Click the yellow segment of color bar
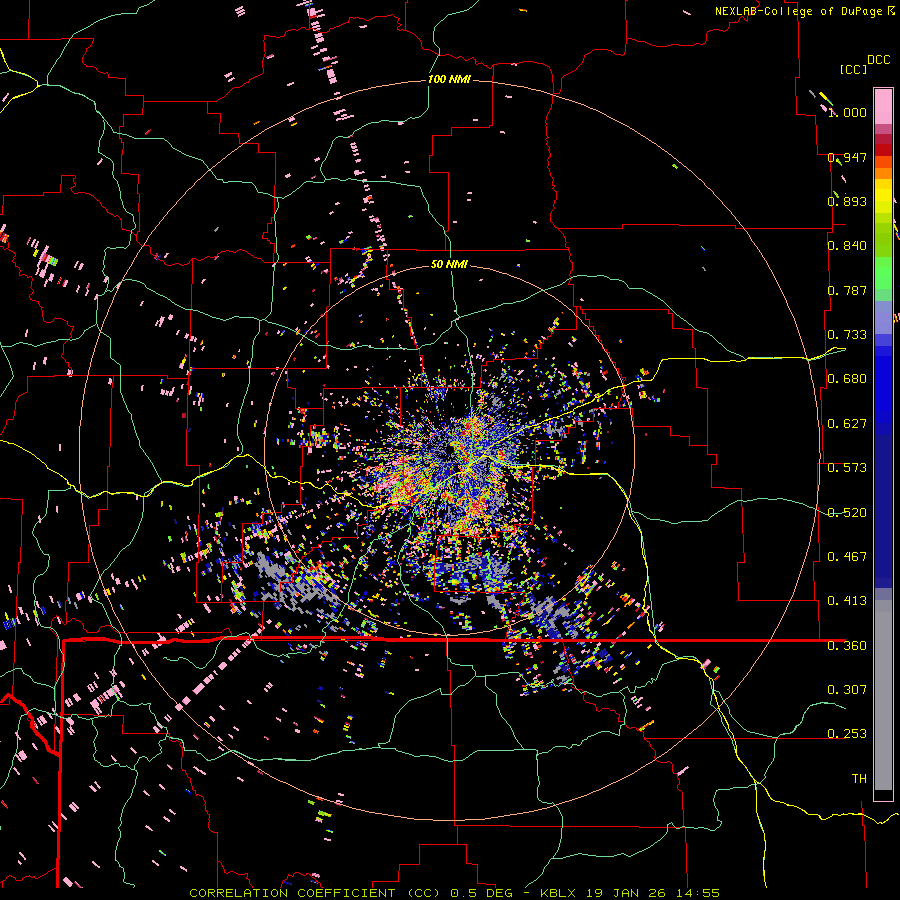900x900 pixels. 883,196
